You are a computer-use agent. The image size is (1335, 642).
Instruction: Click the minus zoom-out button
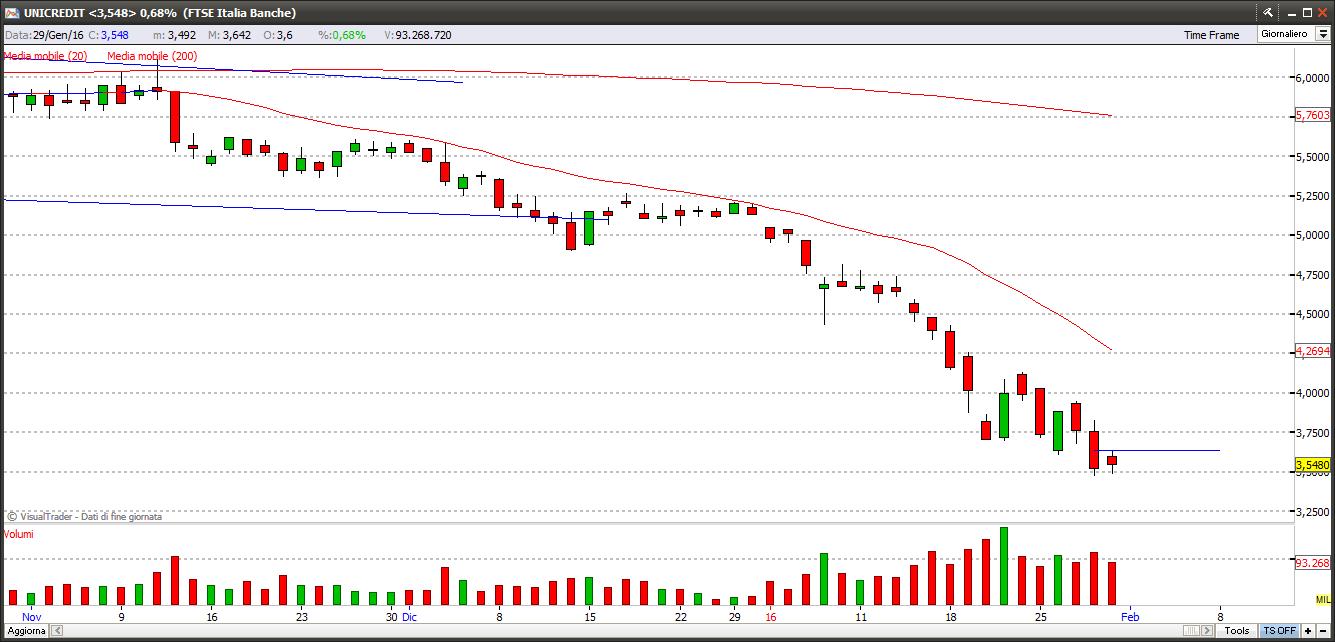coord(1323,631)
